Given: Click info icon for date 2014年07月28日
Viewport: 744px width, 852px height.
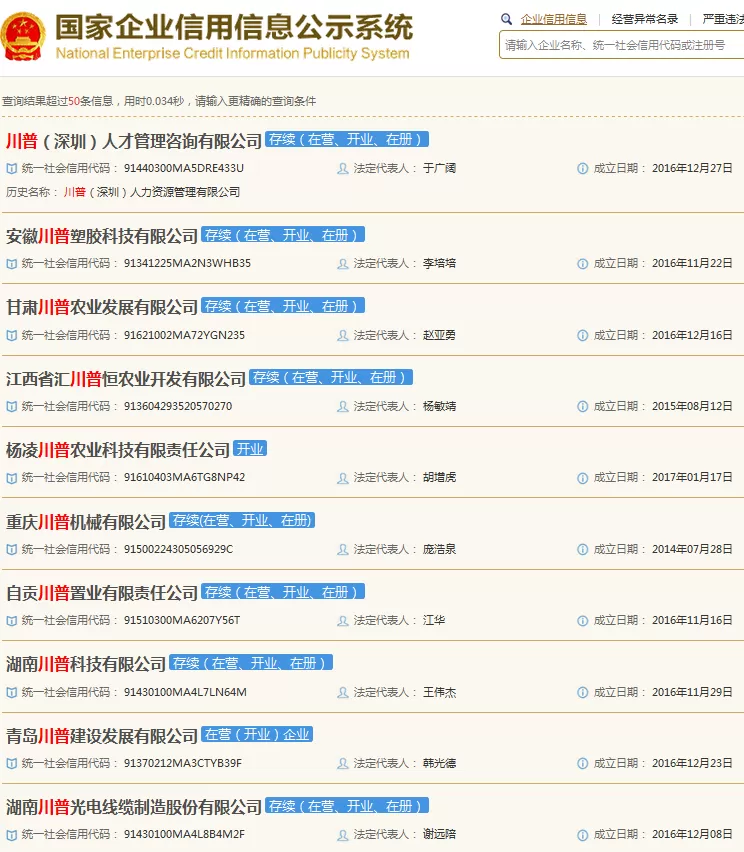Looking at the screenshot, I should point(583,550).
